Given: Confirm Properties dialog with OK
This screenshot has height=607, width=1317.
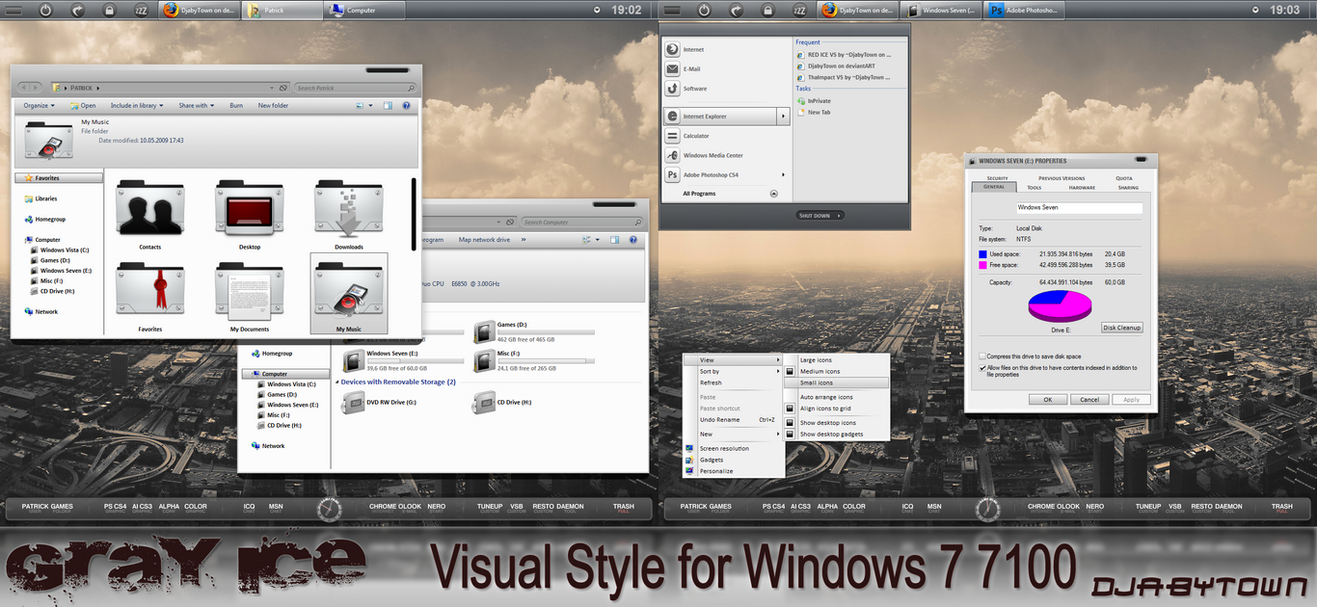Looking at the screenshot, I should (x=1047, y=399).
